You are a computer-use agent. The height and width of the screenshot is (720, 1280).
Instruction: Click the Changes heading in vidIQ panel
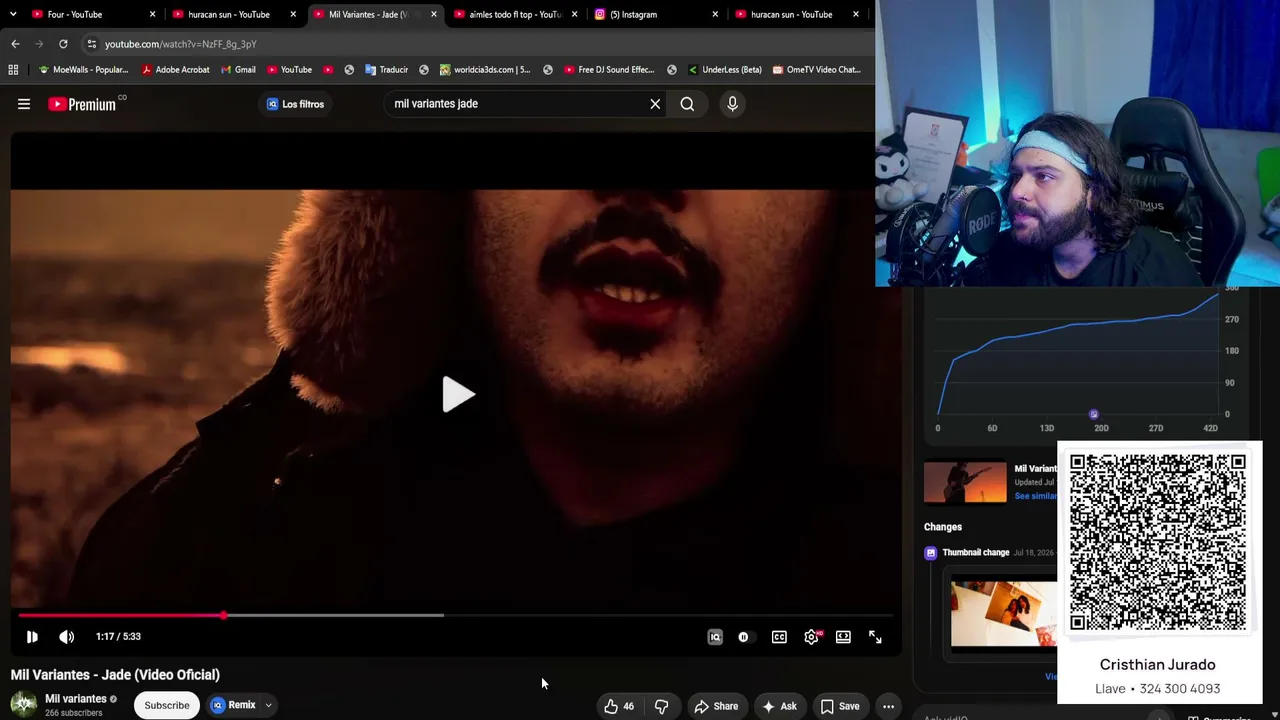[943, 527]
